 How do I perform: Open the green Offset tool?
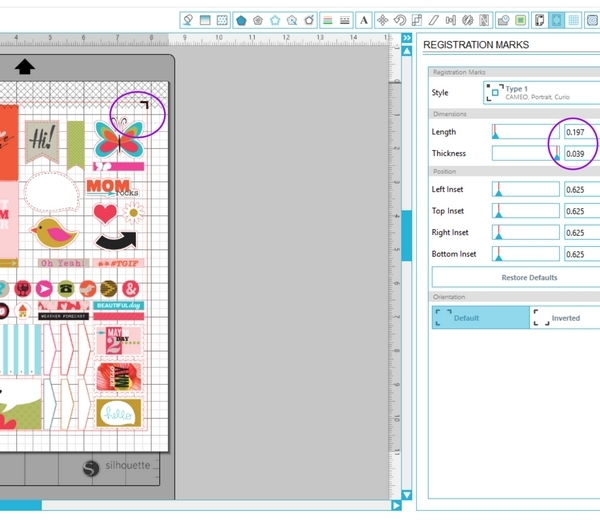tap(520, 20)
